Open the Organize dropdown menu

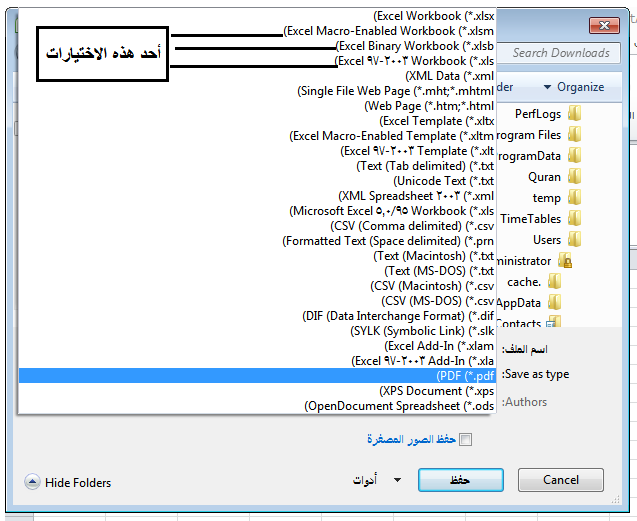coord(574,87)
